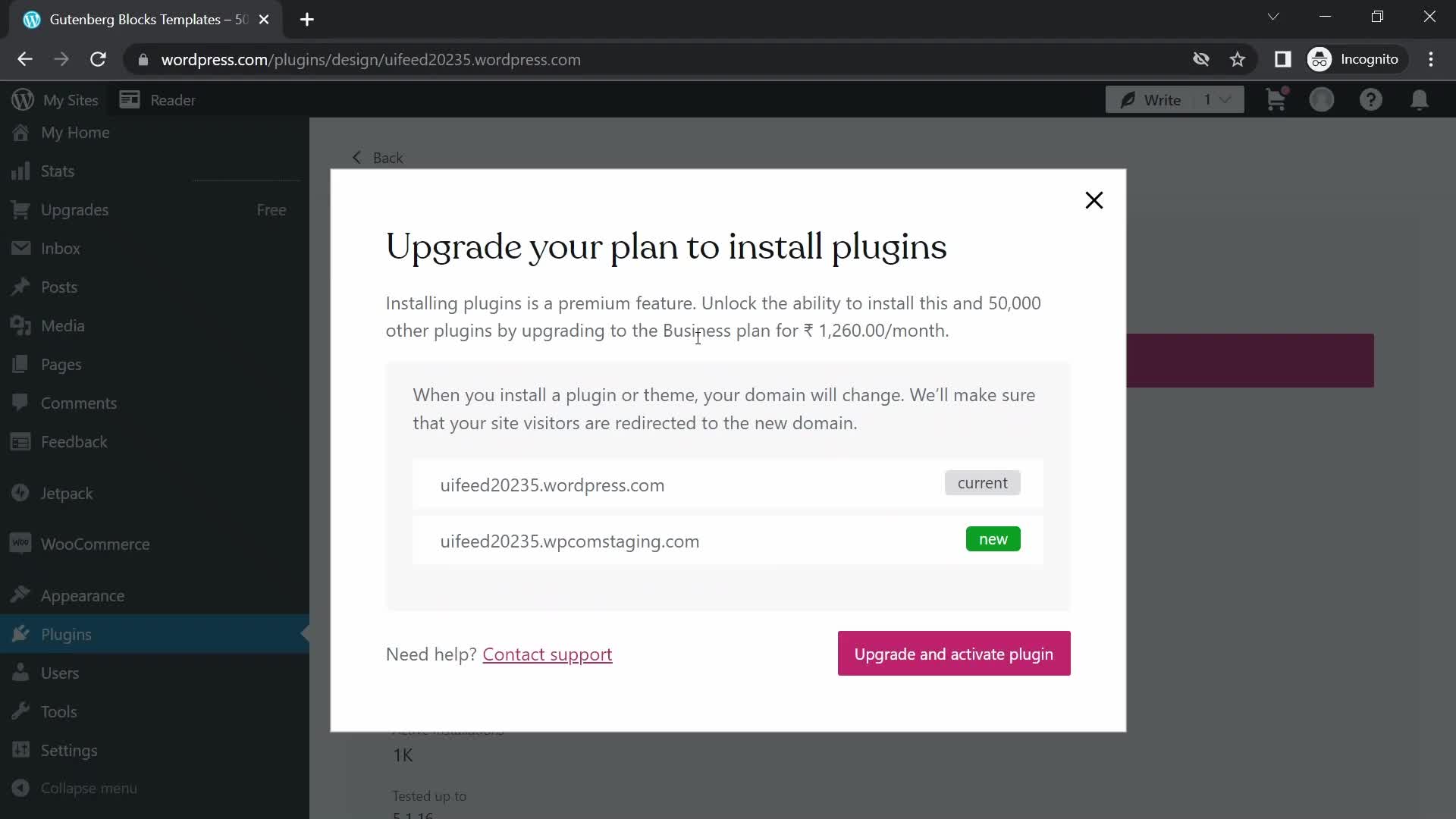Select the Settings menu item
The image size is (1456, 819).
click(69, 750)
